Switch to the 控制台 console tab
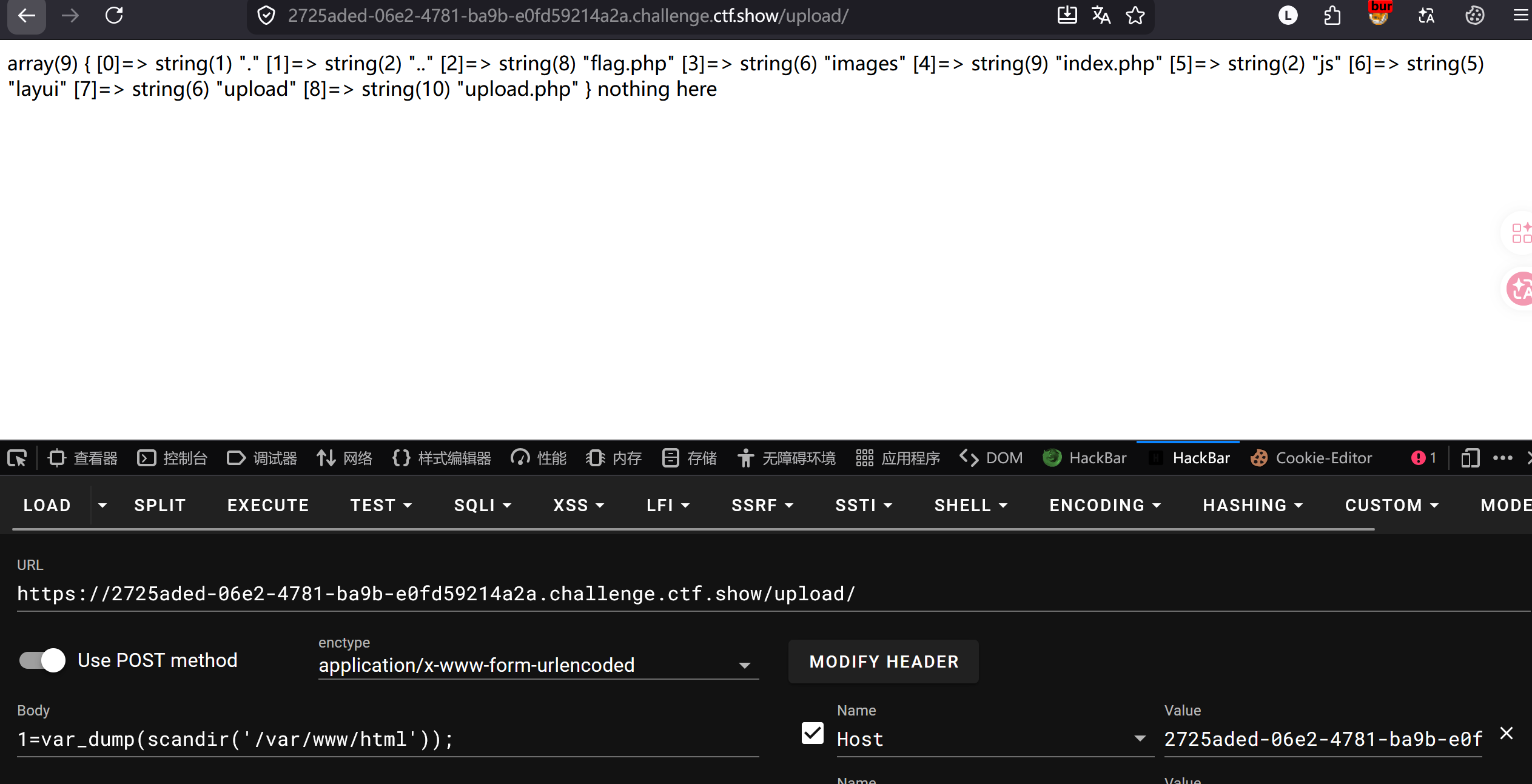This screenshot has width=1532, height=784. (x=172, y=458)
